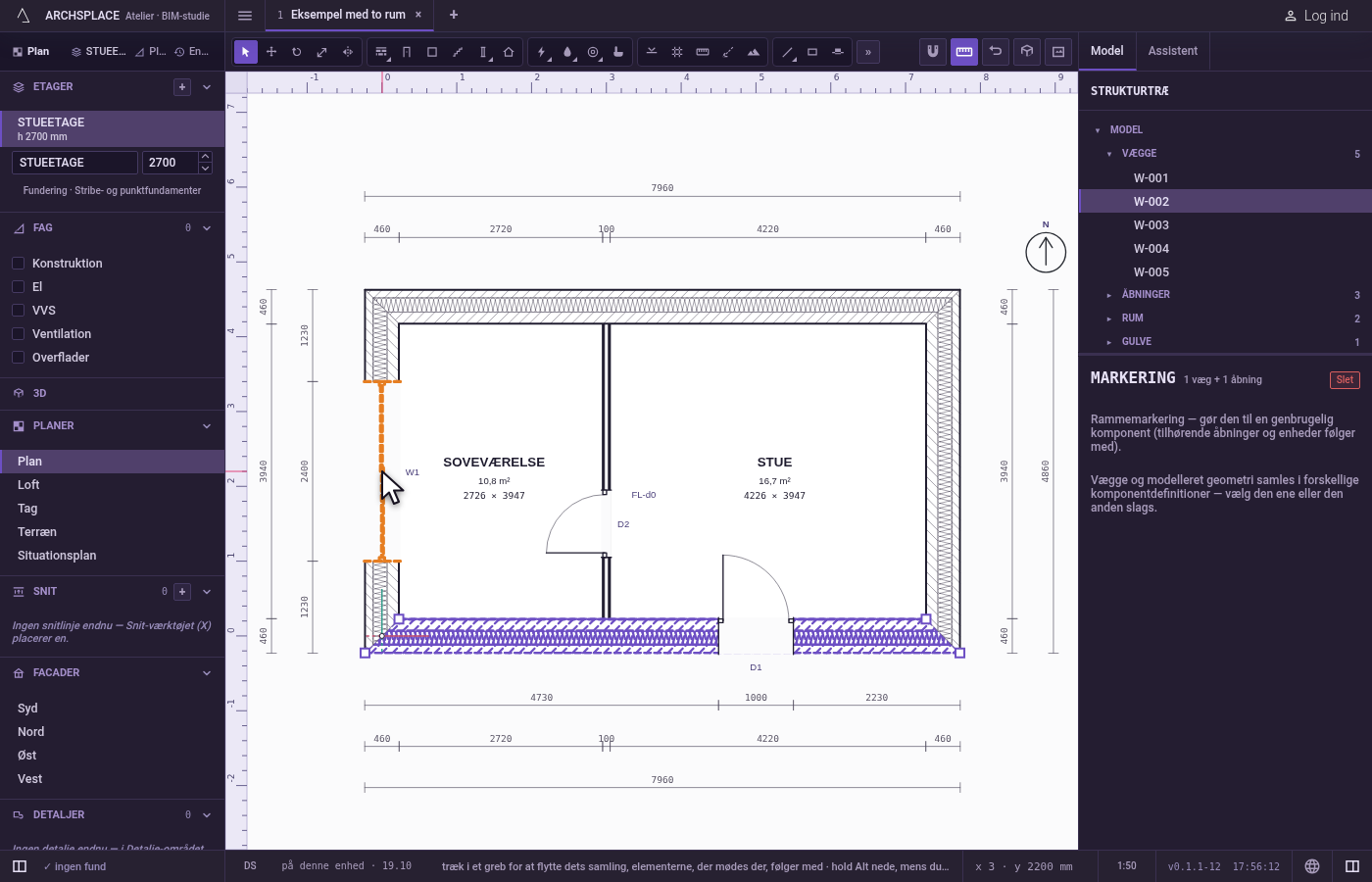The width and height of the screenshot is (1372, 882).
Task: Select the arrow selection tool
Action: [x=246, y=52]
